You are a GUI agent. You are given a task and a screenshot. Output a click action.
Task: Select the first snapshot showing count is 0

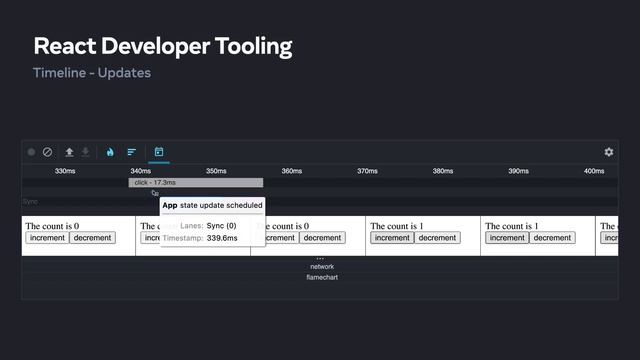click(x=78, y=236)
